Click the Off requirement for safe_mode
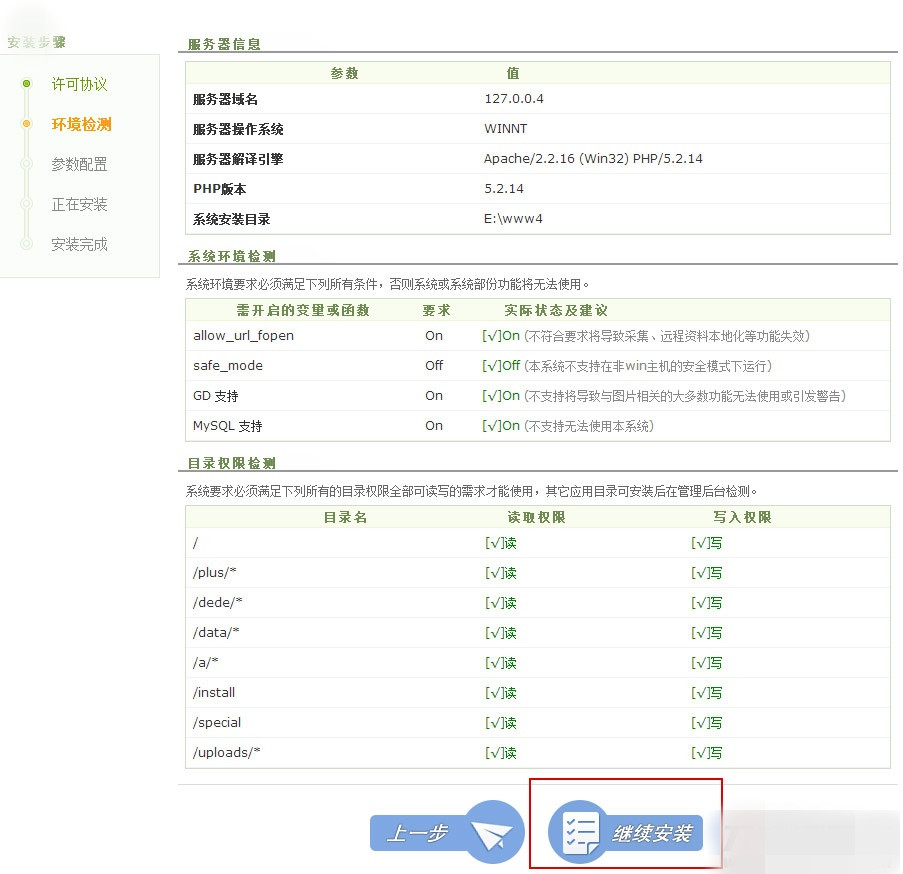Image resolution: width=903 pixels, height=874 pixels. 434,366
